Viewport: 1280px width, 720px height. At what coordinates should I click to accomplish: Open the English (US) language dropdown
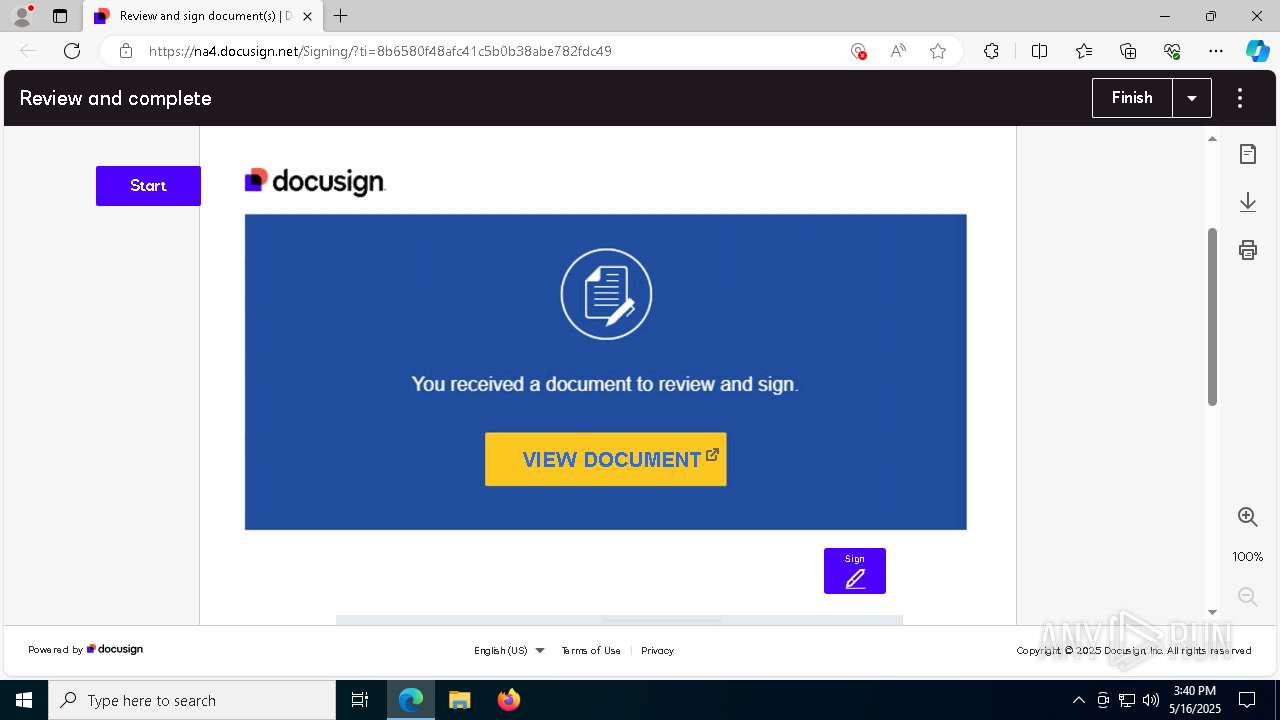509,650
